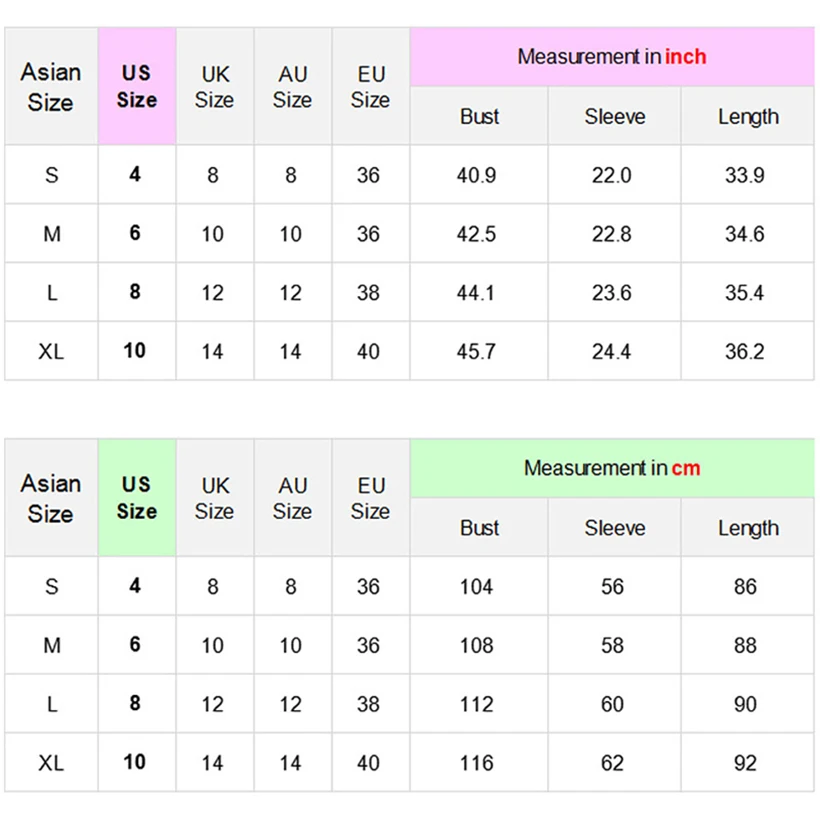Click length value 36.2 in inch table
Image resolution: width=820 pixels, height=820 pixels.
coord(745,351)
